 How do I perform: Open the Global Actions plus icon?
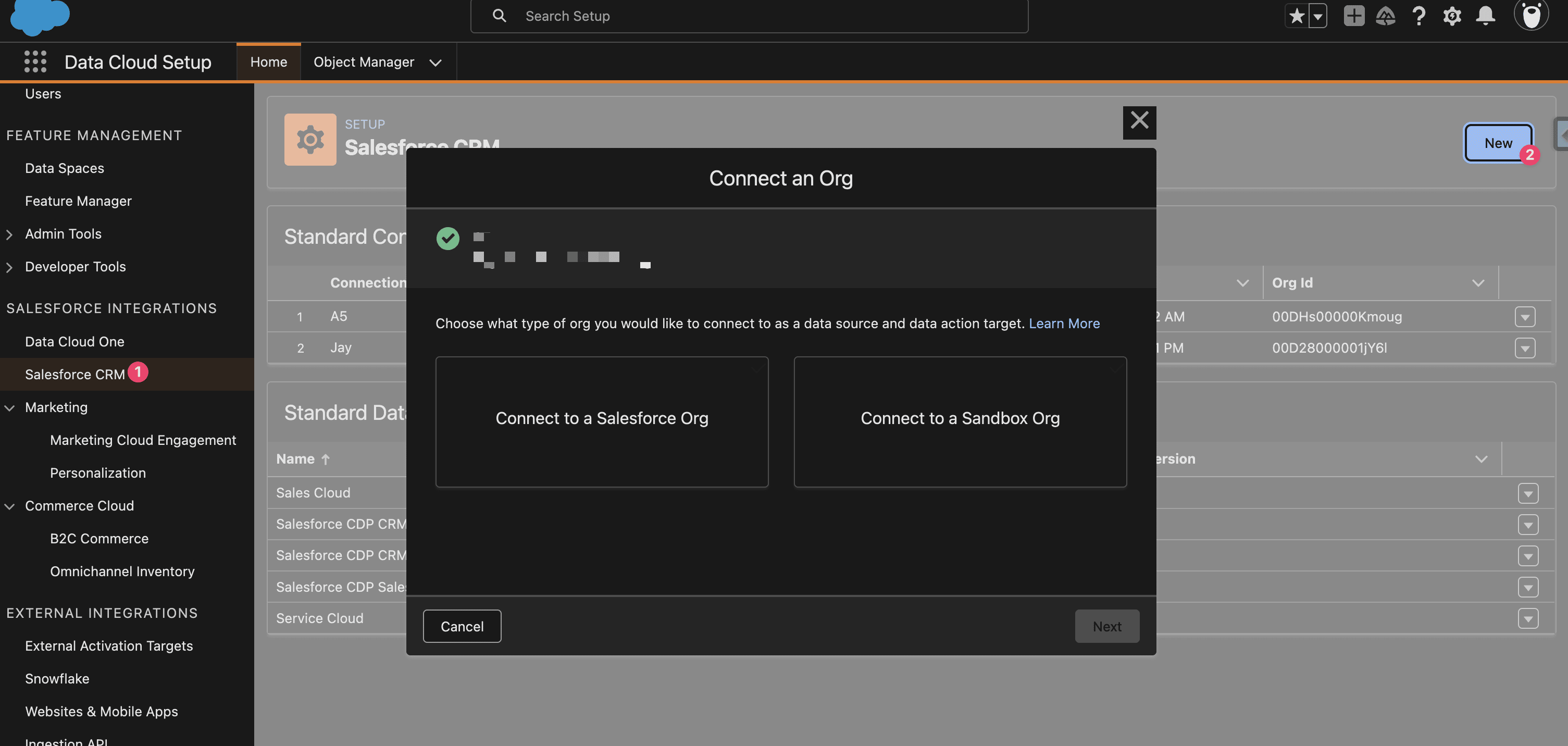tap(1354, 16)
